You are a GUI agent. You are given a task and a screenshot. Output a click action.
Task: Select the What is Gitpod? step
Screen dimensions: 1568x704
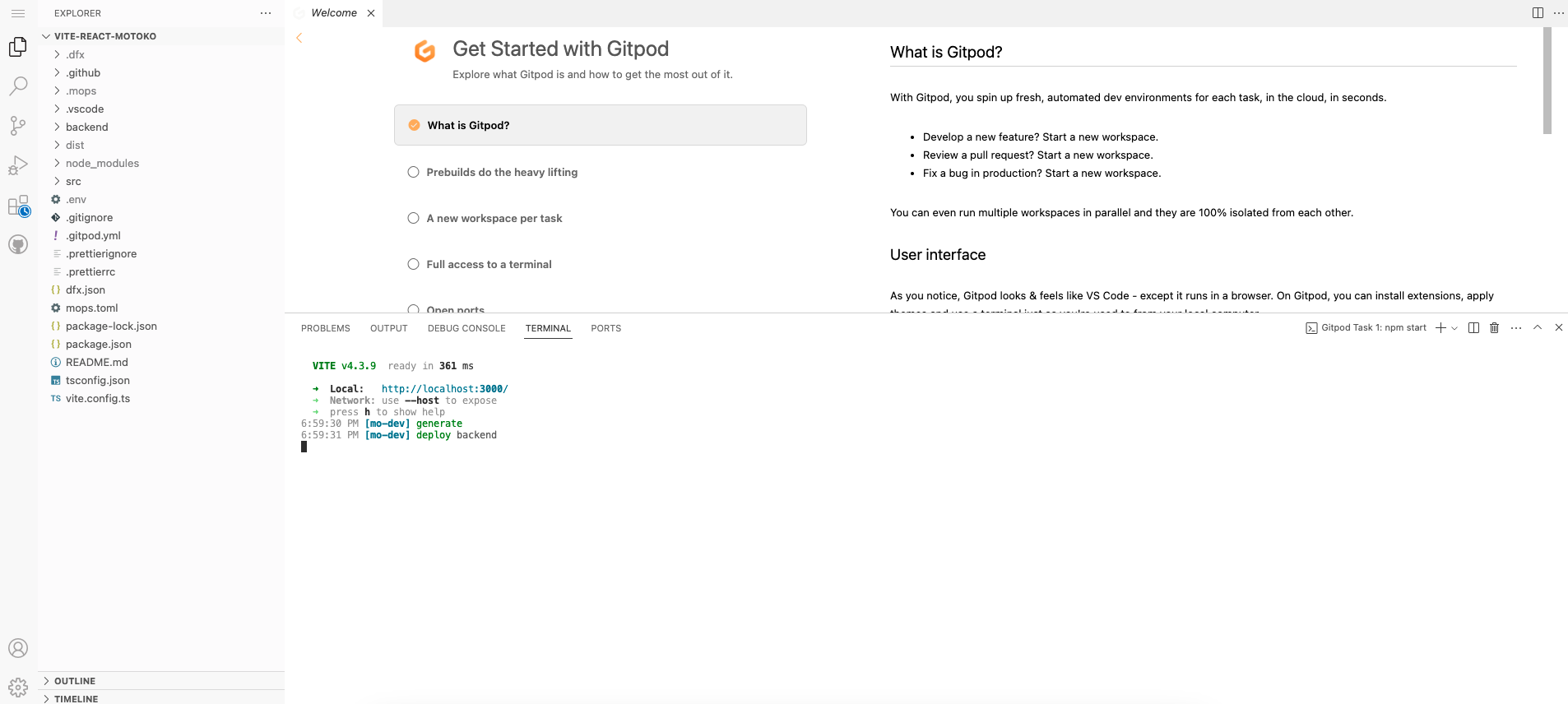601,125
